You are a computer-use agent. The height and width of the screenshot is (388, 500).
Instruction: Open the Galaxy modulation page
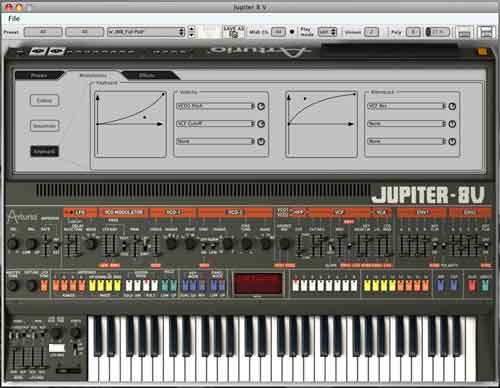45,100
